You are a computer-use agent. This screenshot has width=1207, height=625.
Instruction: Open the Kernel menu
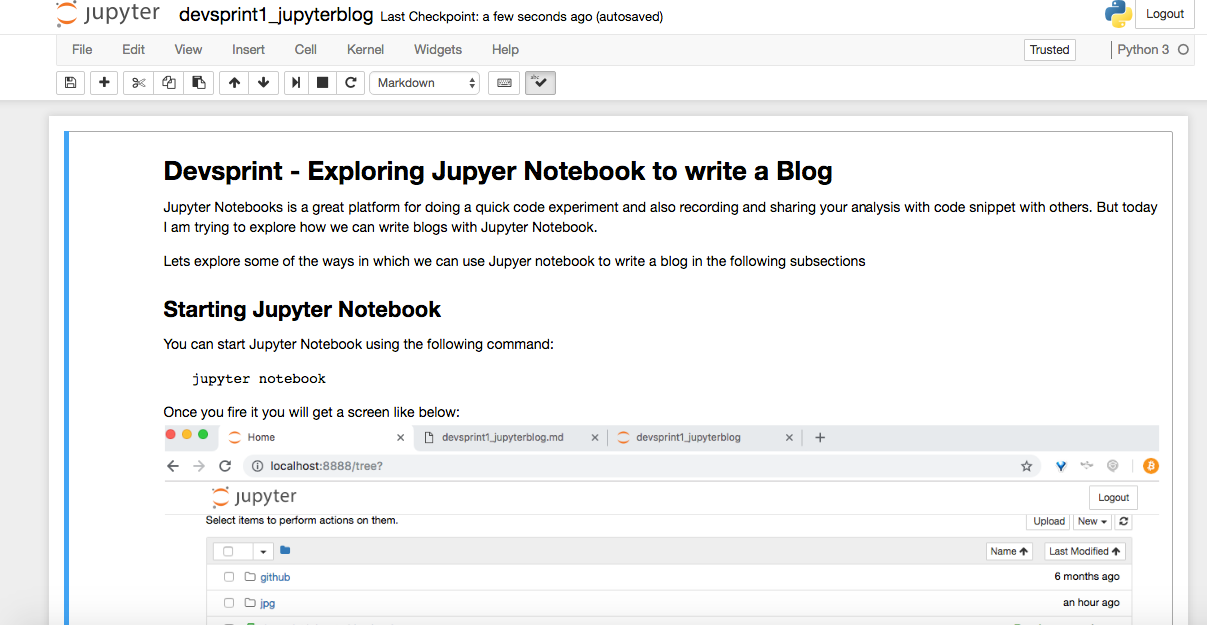365,49
